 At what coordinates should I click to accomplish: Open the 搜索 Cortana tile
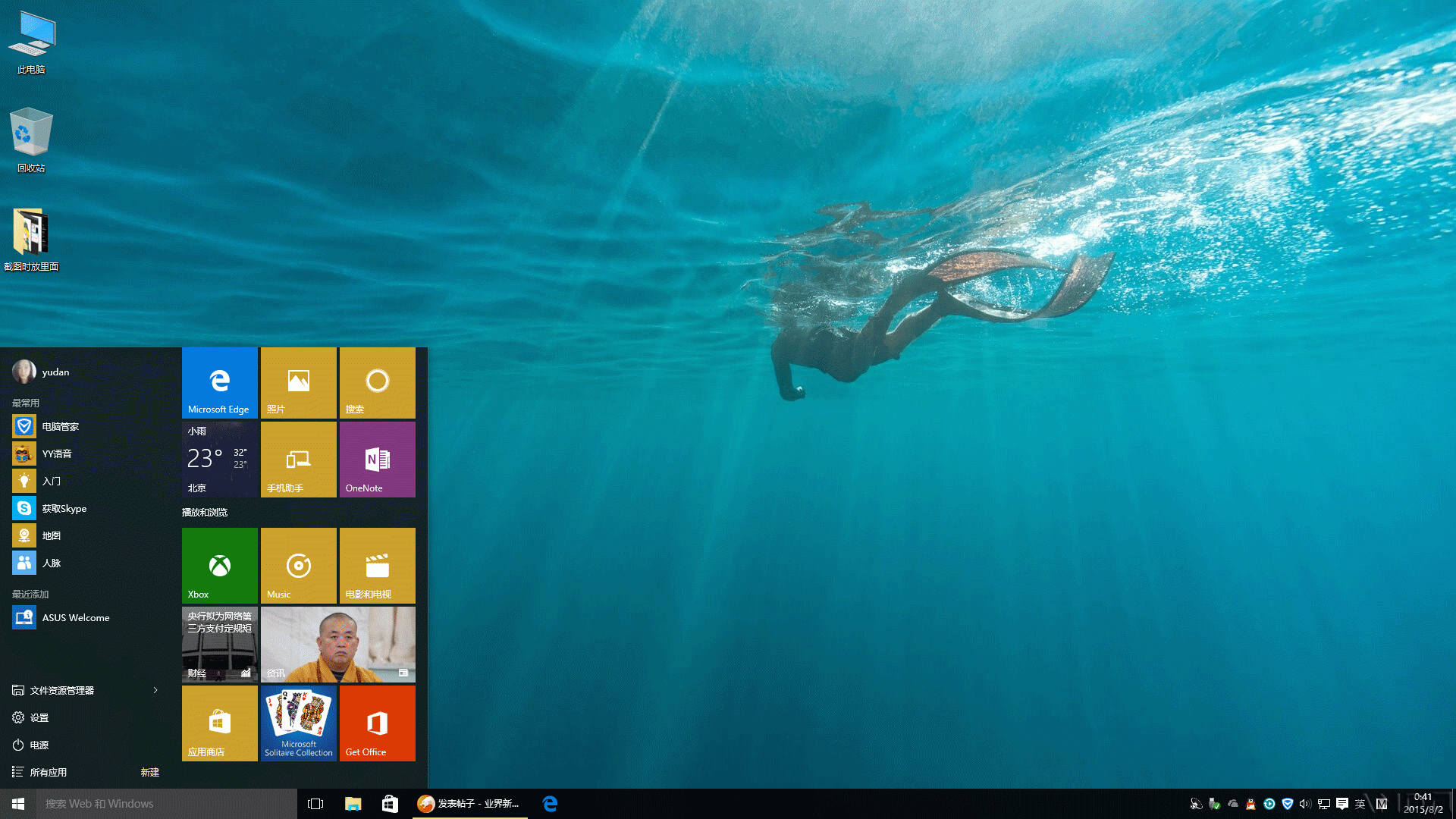point(378,383)
